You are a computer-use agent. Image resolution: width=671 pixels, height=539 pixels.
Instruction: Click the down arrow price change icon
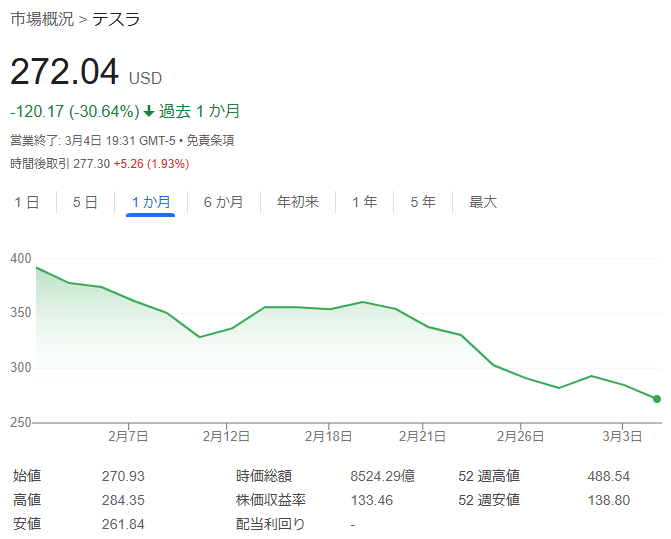click(148, 112)
